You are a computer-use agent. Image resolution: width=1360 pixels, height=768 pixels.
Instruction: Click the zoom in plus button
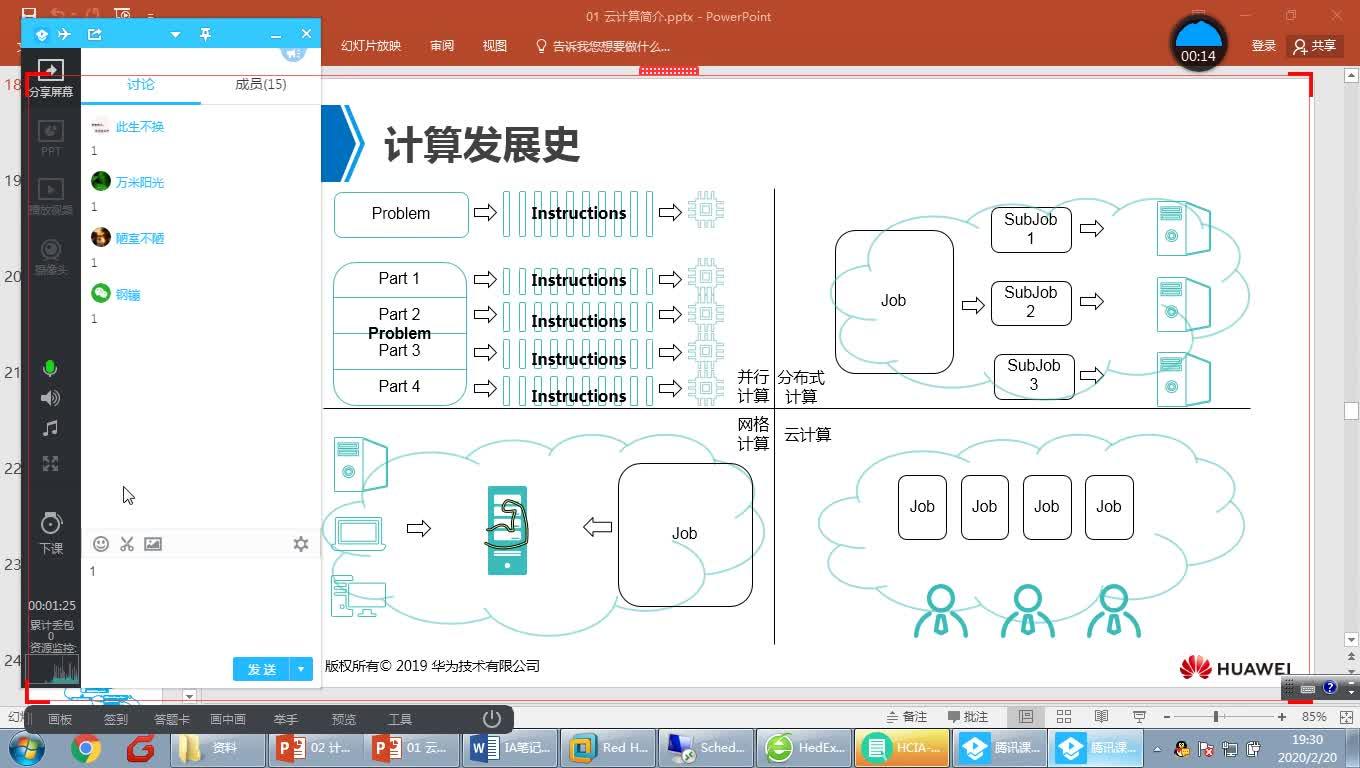[1282, 717]
